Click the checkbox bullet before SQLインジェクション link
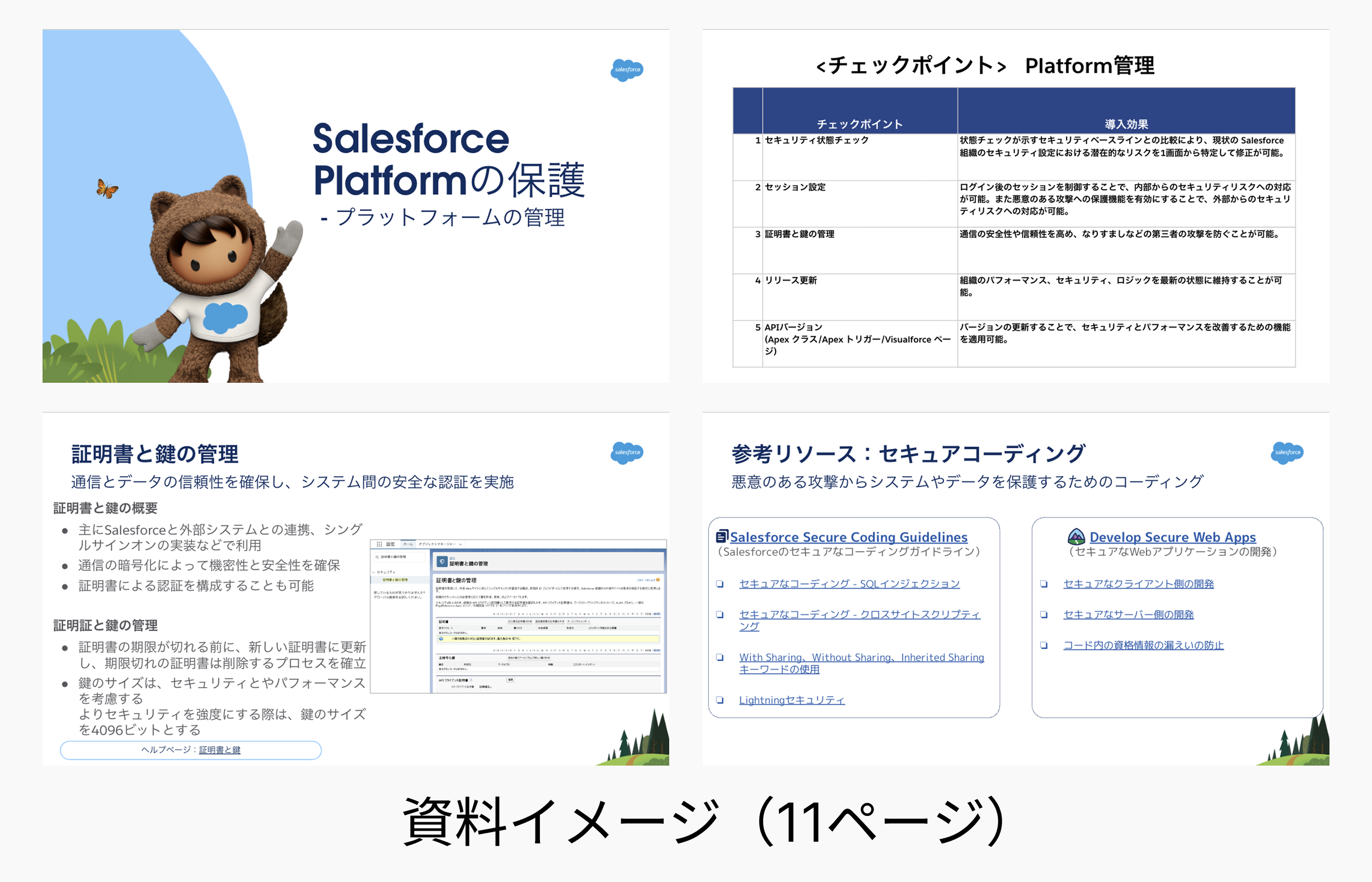 [720, 584]
